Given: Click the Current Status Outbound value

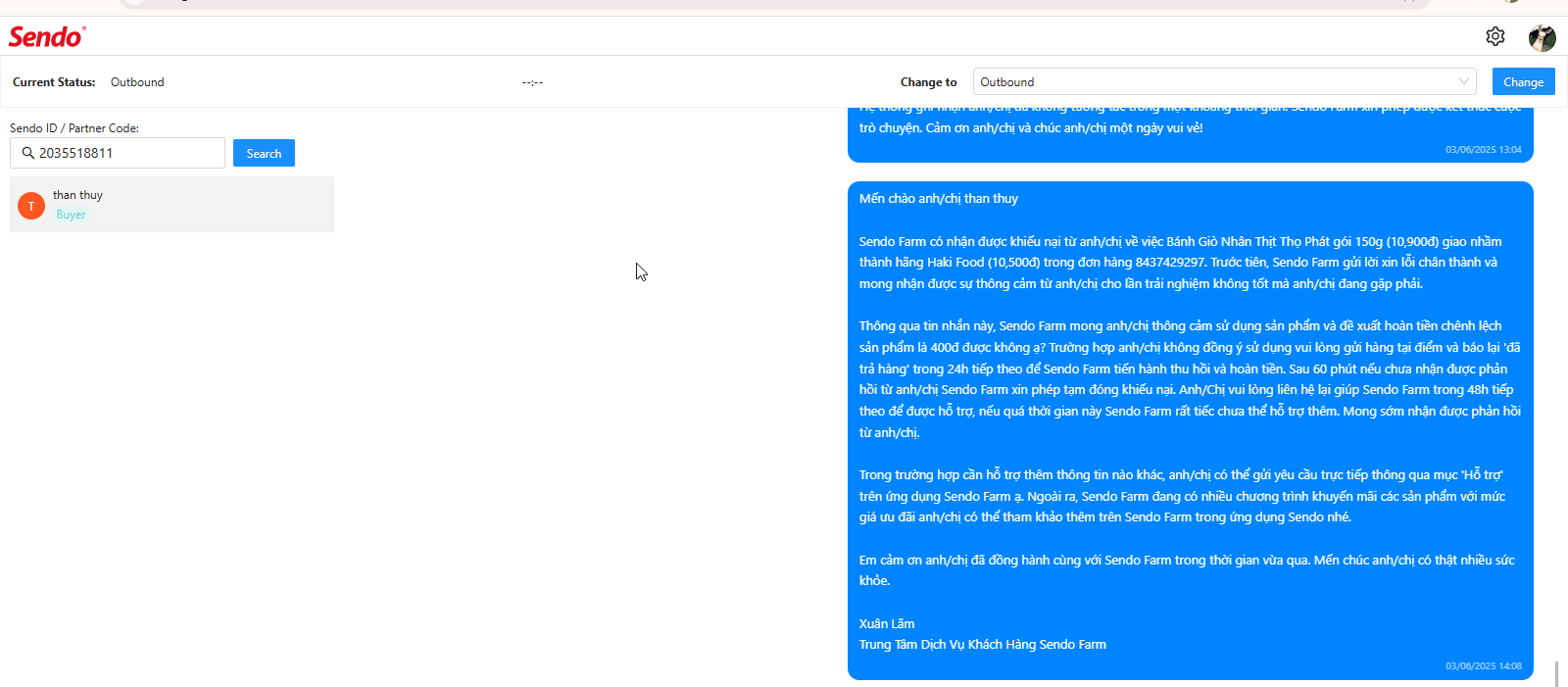Looking at the screenshot, I should 137,82.
